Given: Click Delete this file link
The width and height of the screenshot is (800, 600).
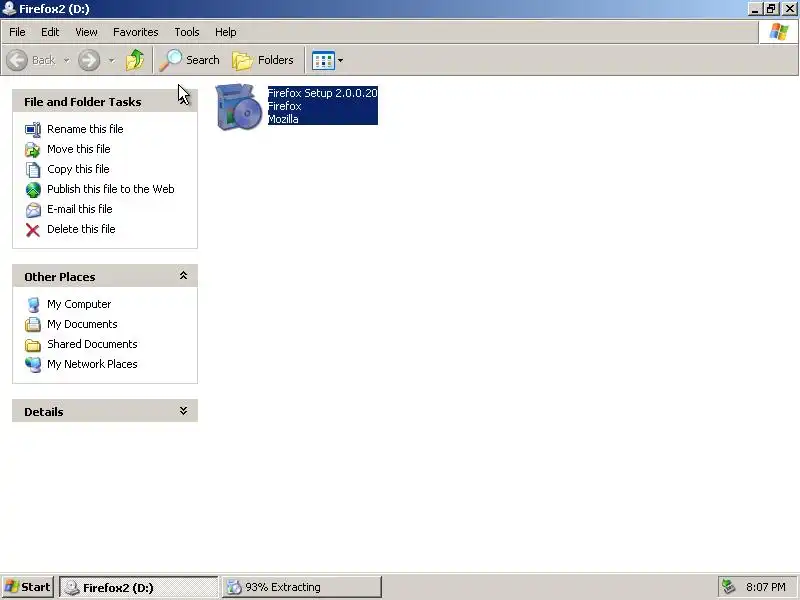Looking at the screenshot, I should click(x=81, y=229).
